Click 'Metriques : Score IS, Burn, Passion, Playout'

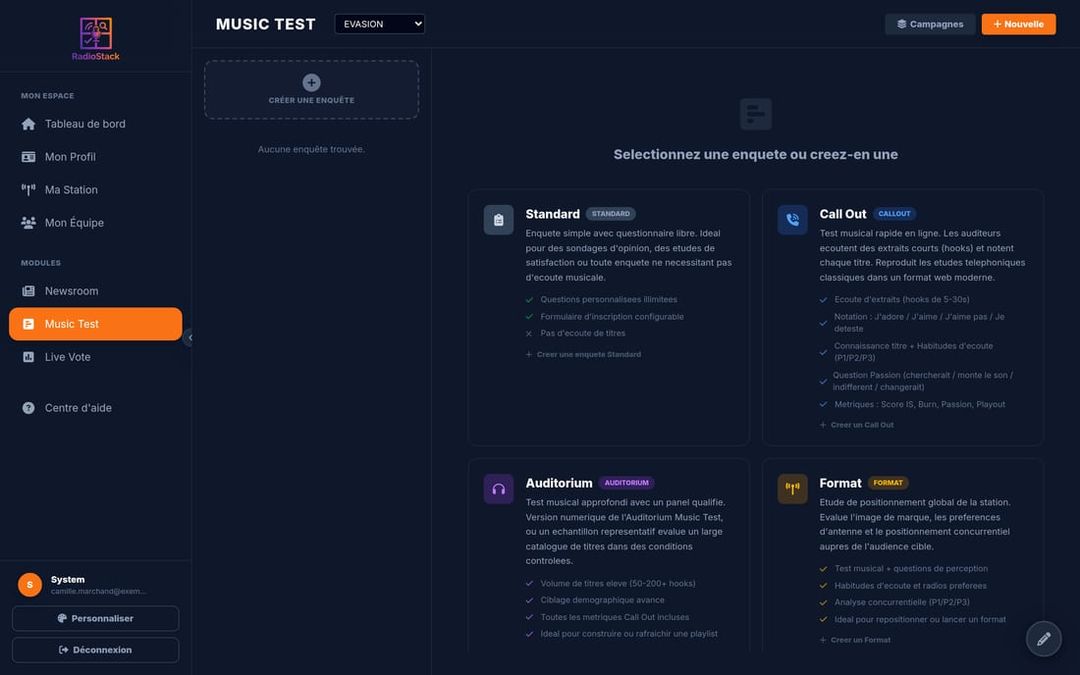920,404
